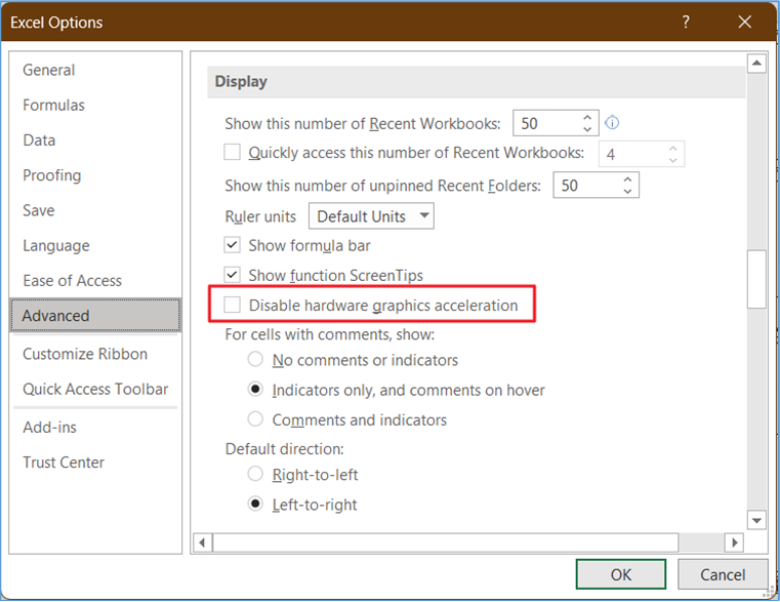The width and height of the screenshot is (780, 602).
Task: Click the left arrow of horizontal scrollbar
Action: coord(202,542)
